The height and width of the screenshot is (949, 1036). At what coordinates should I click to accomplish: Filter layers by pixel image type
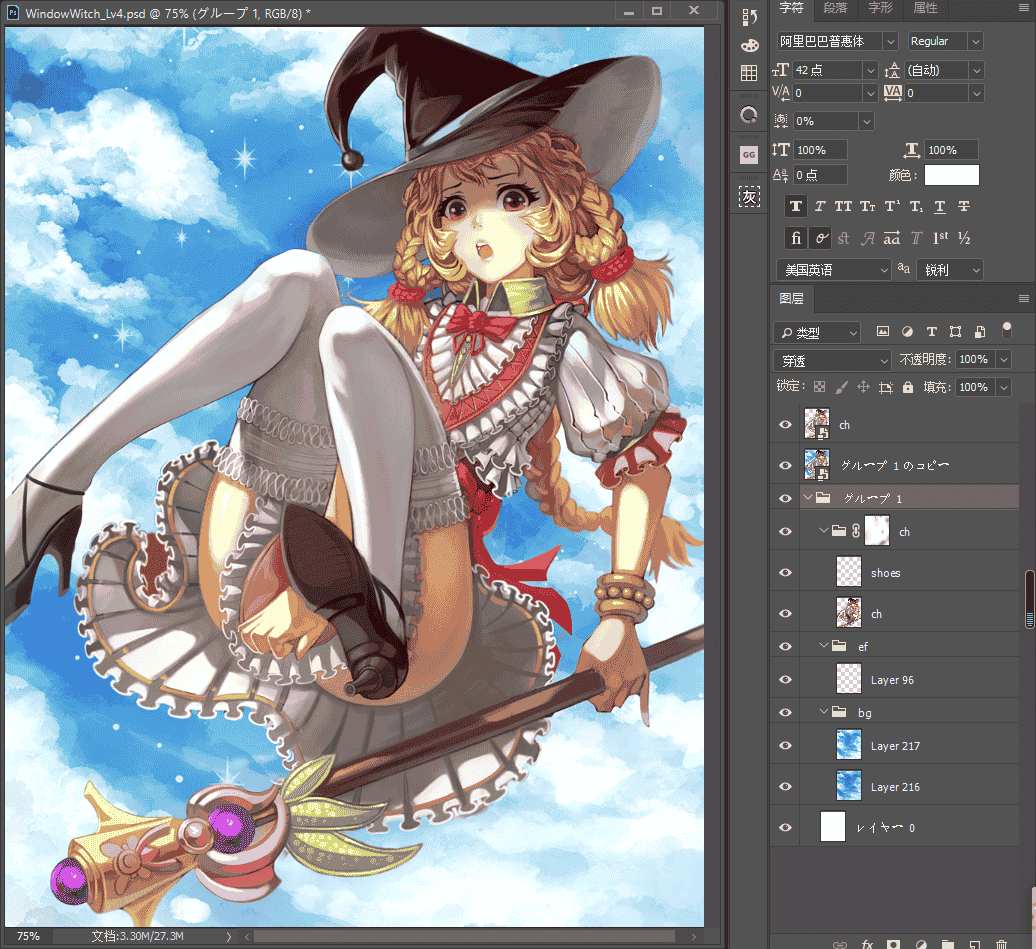point(883,332)
